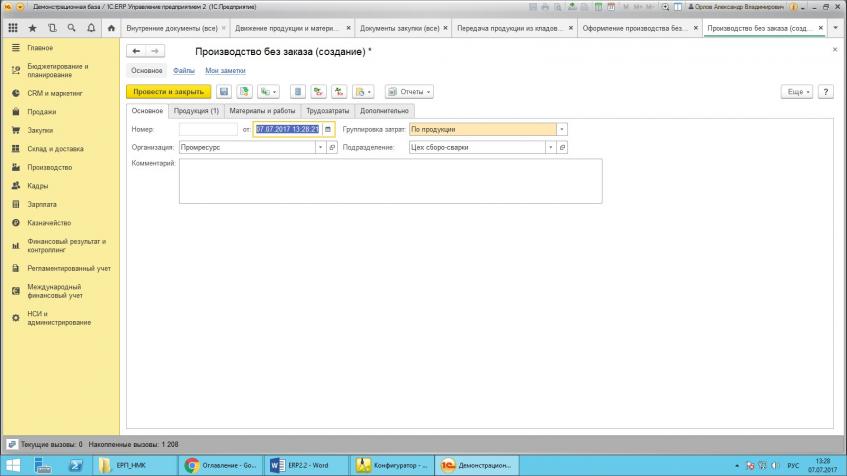Screen dimensions: 847x476
Task: Click the search magnifier icon in top panel
Action: point(71,28)
